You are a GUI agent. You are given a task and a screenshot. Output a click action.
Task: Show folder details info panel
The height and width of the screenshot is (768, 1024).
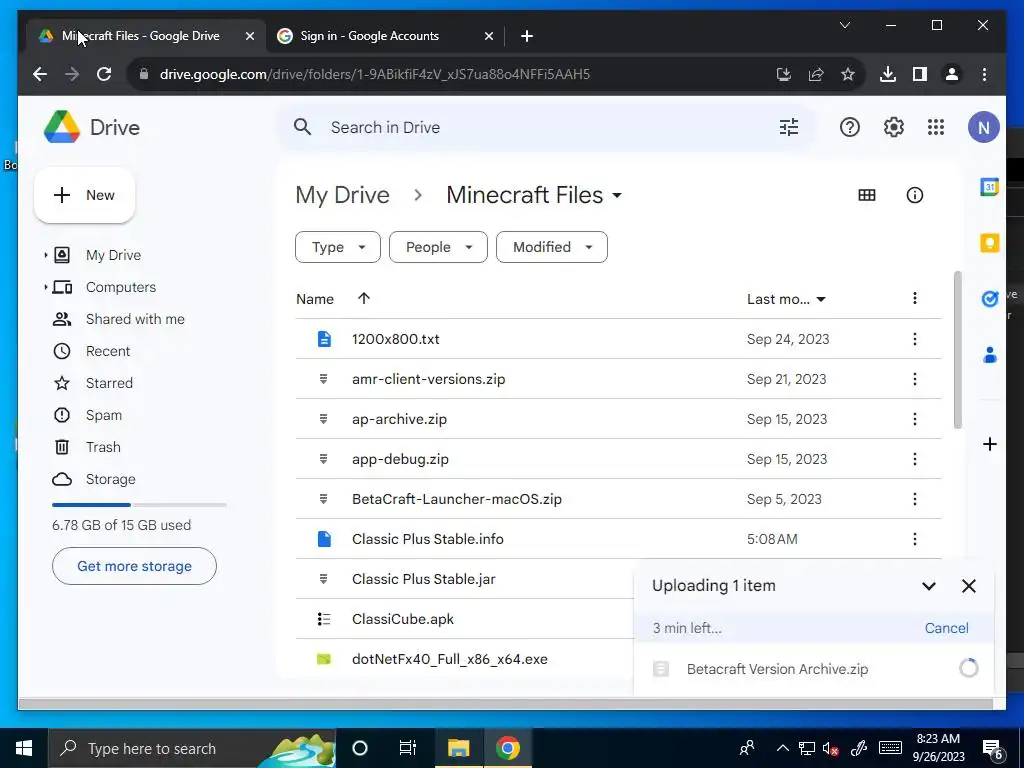point(914,195)
